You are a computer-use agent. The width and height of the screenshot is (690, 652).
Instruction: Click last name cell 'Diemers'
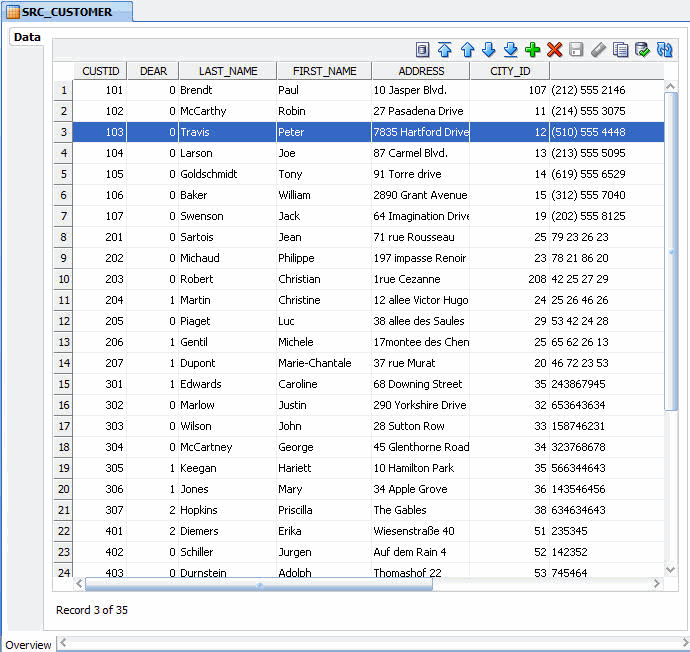click(227, 531)
